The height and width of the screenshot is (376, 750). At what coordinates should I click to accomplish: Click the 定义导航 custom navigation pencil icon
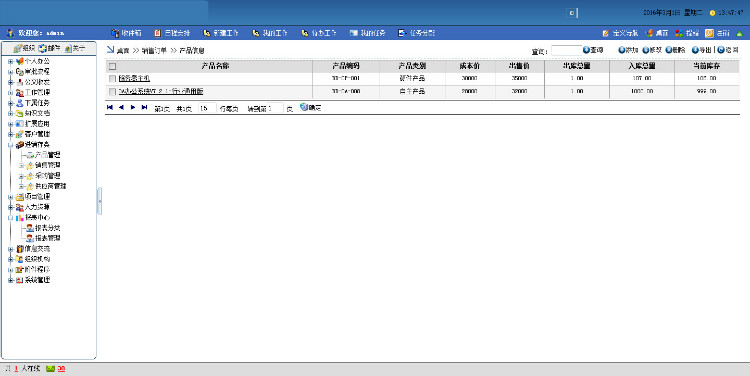[606, 33]
